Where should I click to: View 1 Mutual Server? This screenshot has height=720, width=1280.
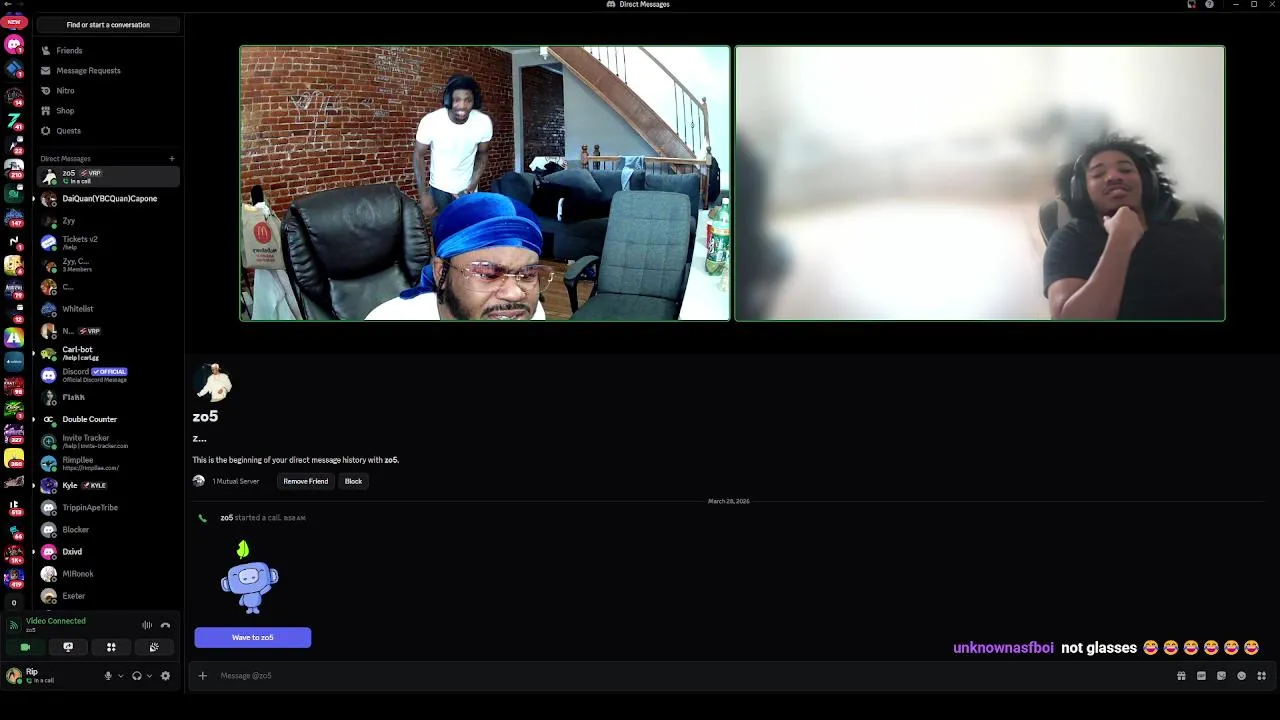pos(226,481)
